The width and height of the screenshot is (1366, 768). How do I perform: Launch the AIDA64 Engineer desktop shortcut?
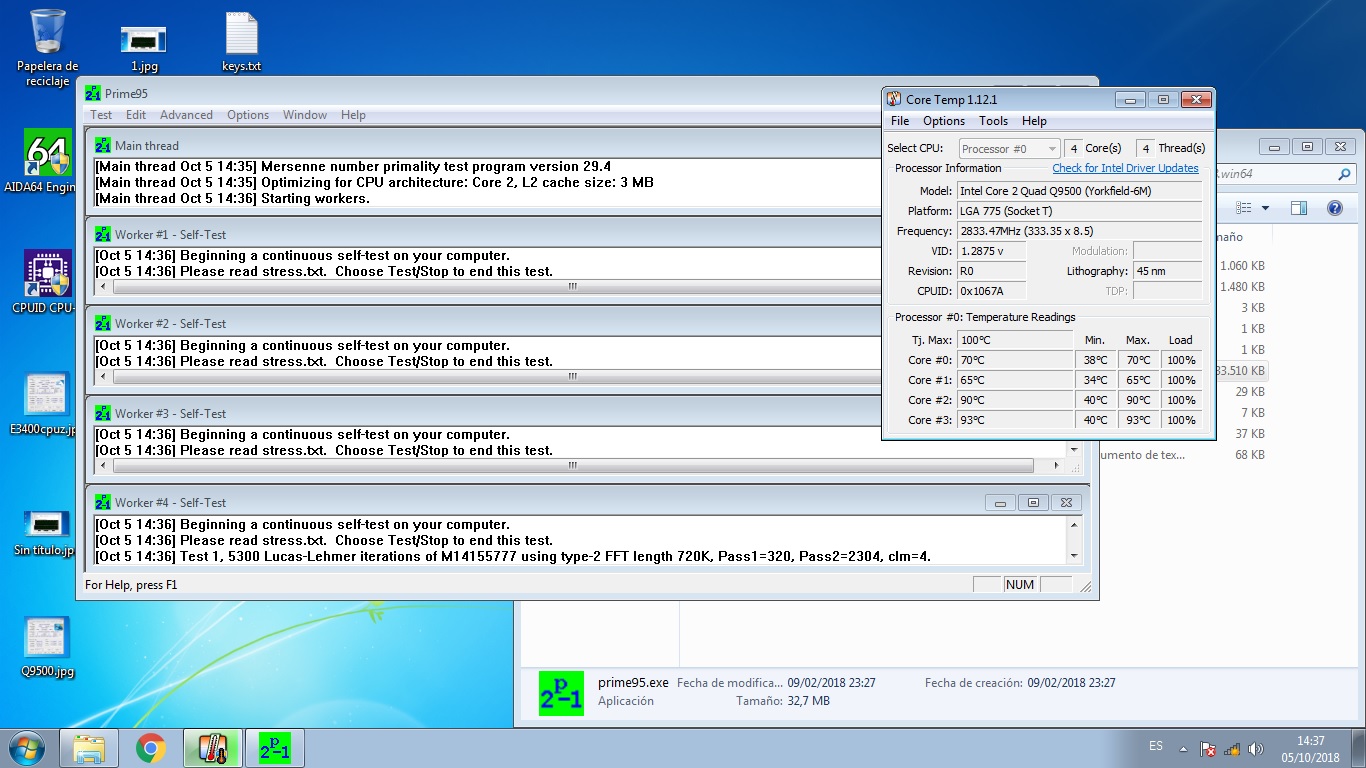(47, 160)
